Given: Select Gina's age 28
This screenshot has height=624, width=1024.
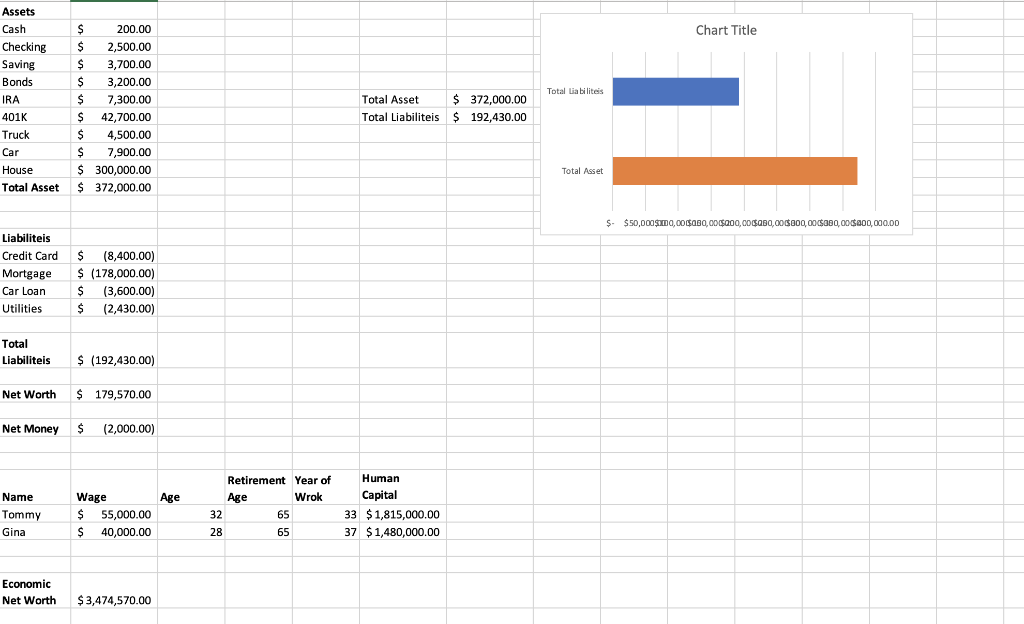Looking at the screenshot, I should pos(191,532).
